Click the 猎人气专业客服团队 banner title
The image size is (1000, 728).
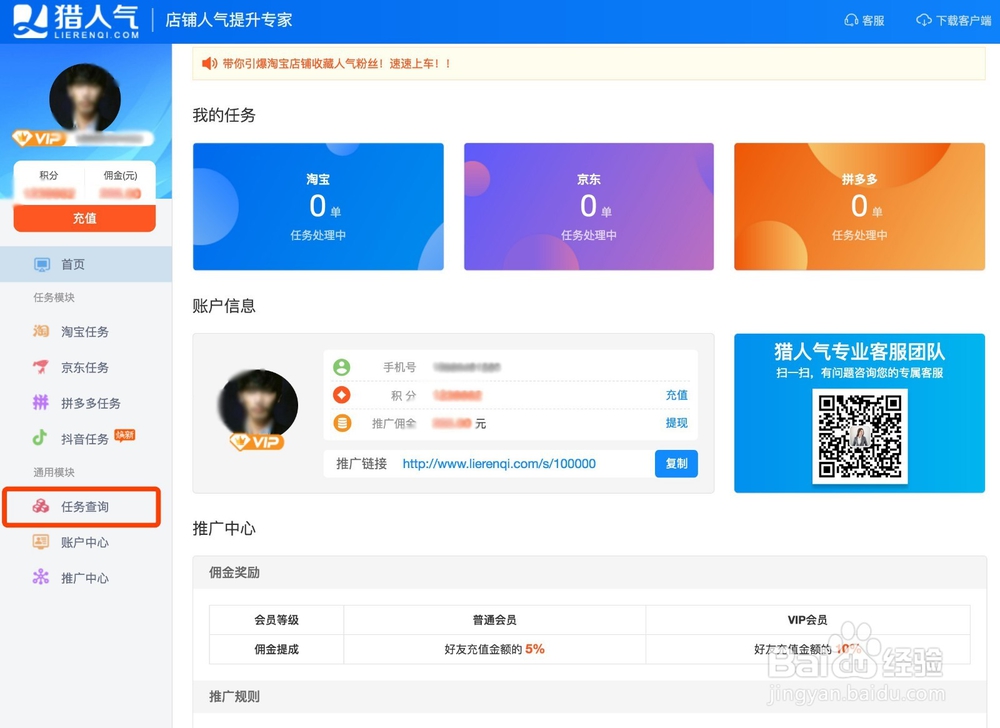click(x=860, y=351)
